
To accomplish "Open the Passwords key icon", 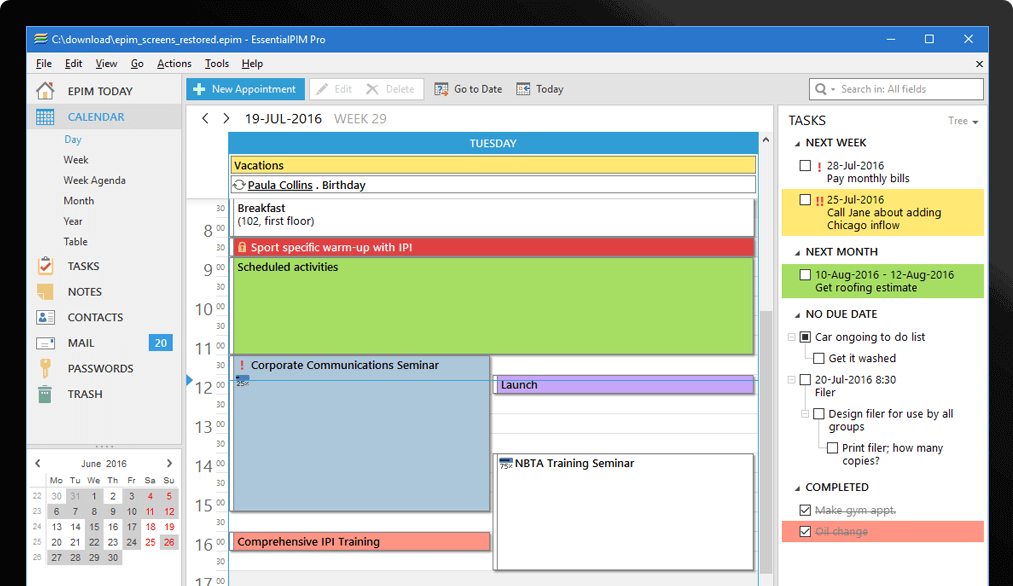I will tap(45, 368).
